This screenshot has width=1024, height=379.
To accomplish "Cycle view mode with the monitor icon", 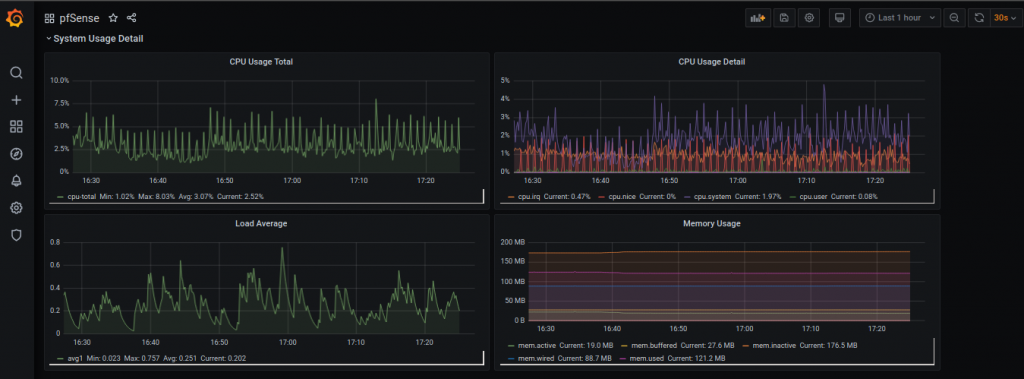I will click(840, 18).
